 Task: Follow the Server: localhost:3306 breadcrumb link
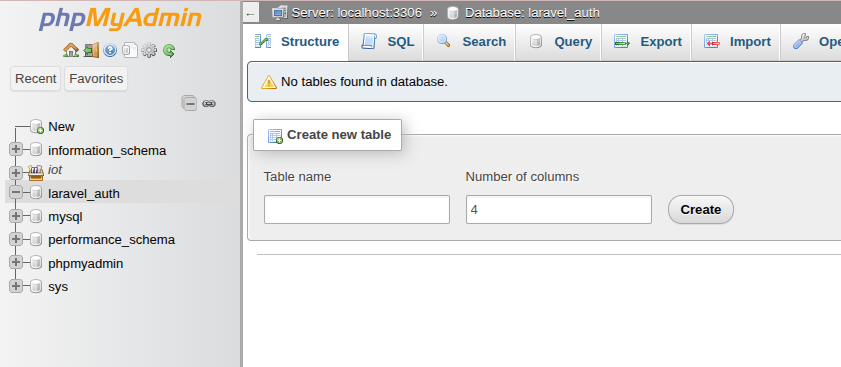point(357,13)
